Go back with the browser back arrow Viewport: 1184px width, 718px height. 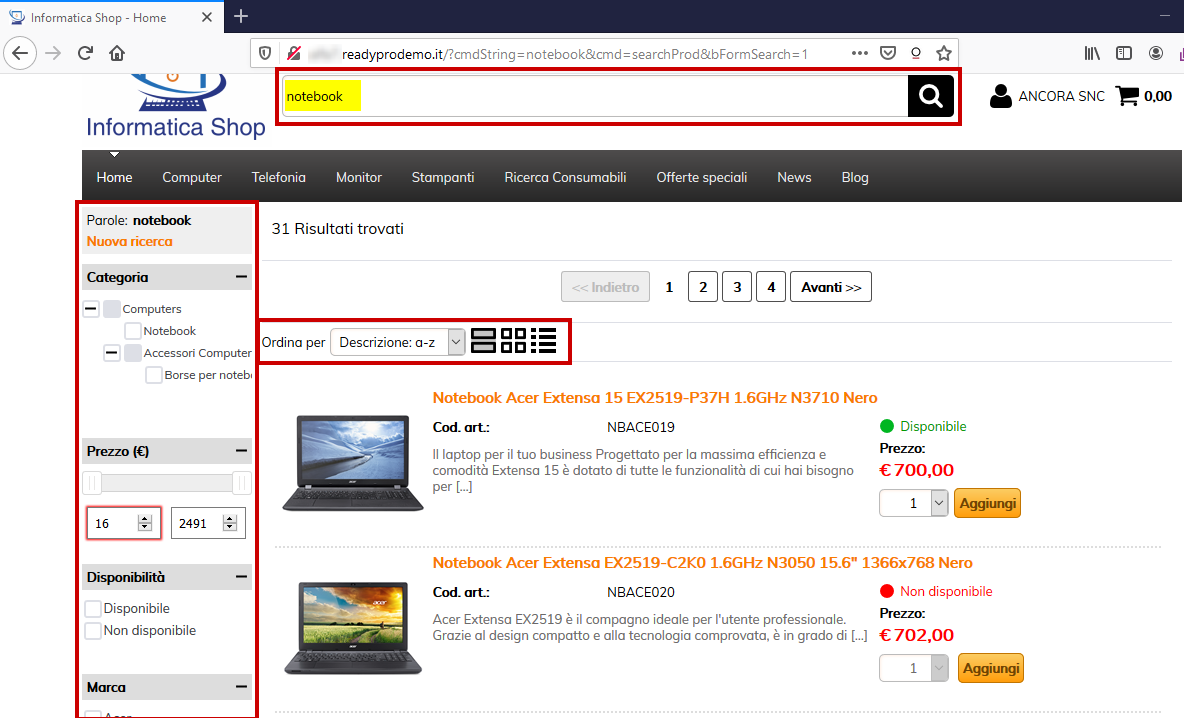click(20, 53)
